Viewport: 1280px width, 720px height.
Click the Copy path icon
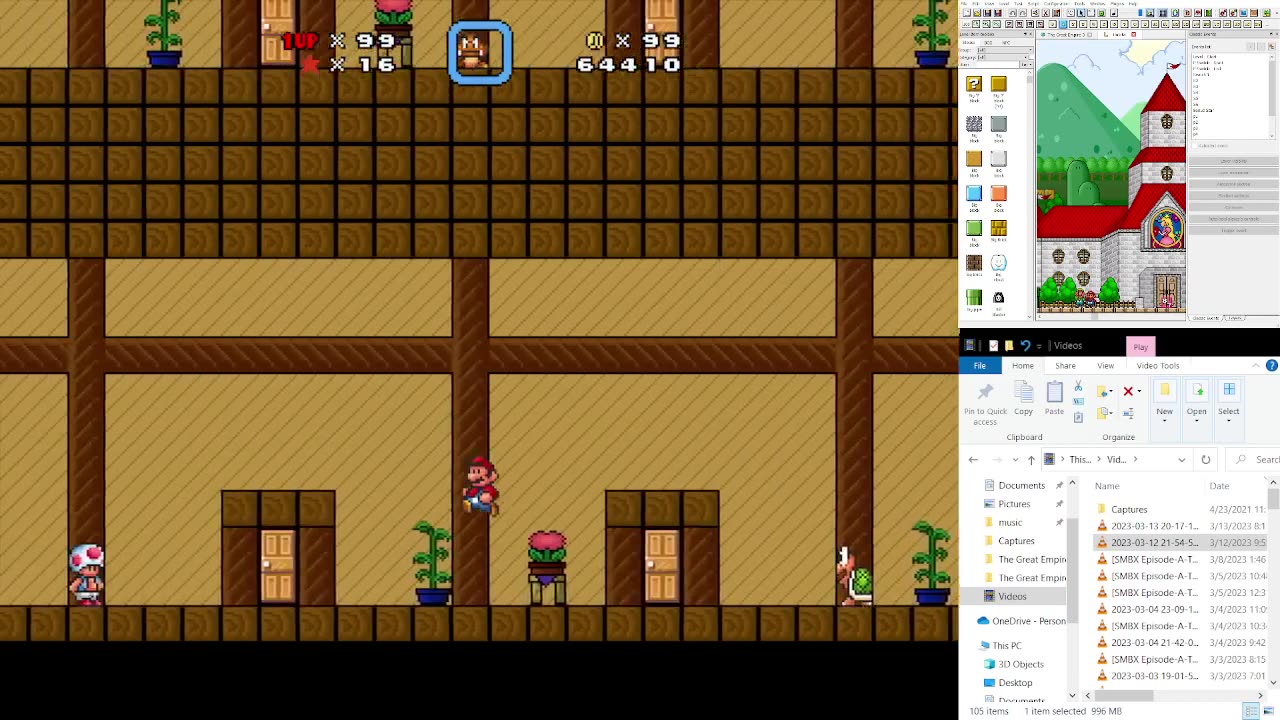point(1078,402)
